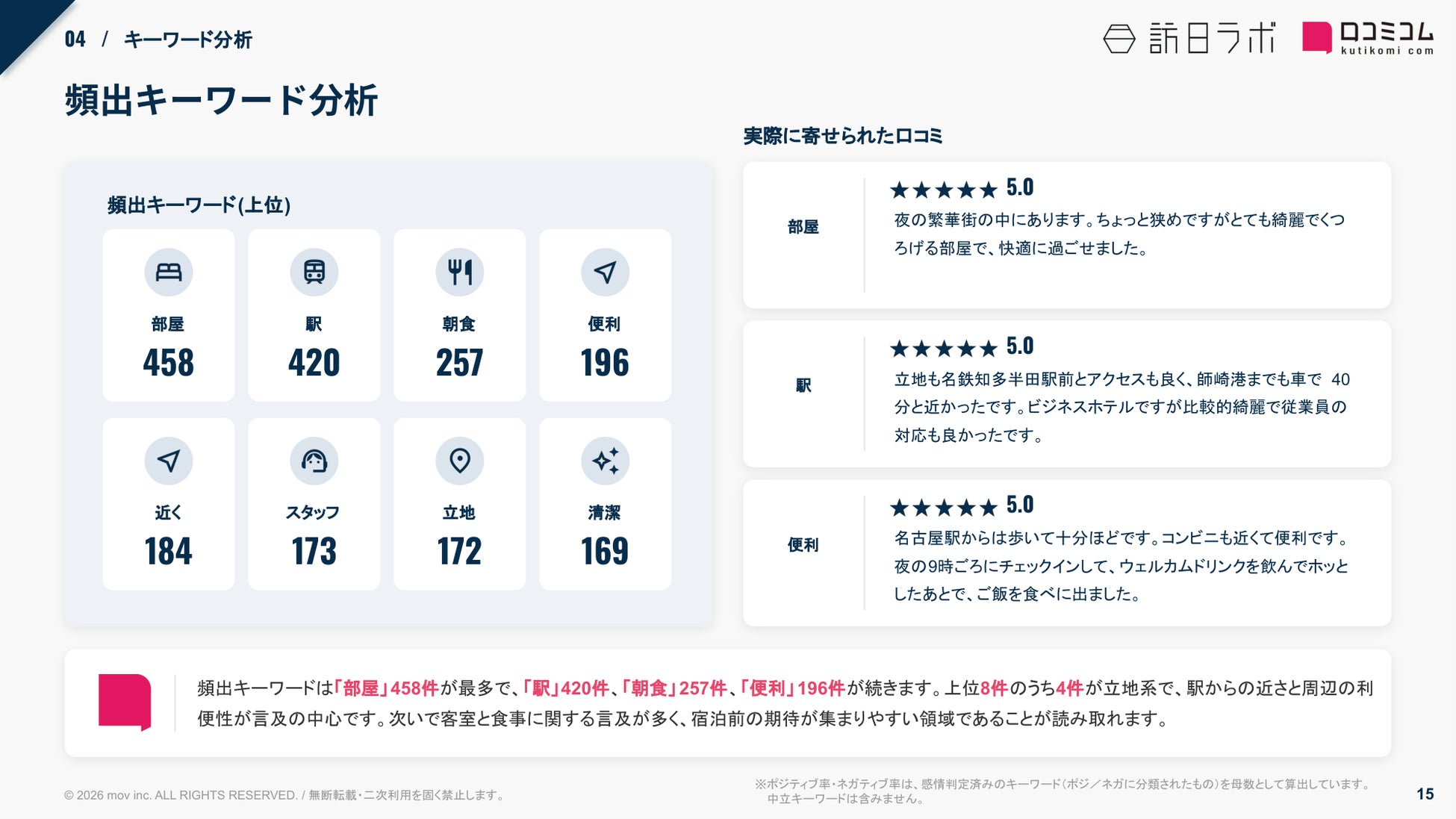
Task: Click the 04 / キーワード分析 section label
Action: pos(158,40)
